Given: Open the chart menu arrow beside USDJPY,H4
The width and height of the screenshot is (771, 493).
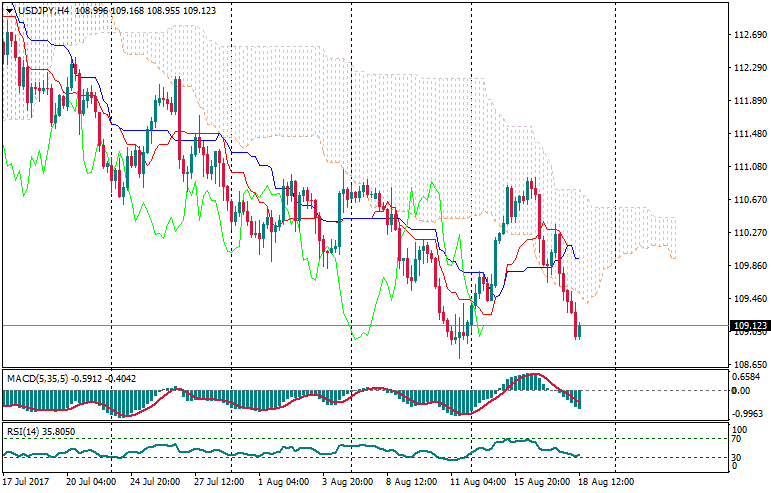Looking at the screenshot, I should click(10, 10).
